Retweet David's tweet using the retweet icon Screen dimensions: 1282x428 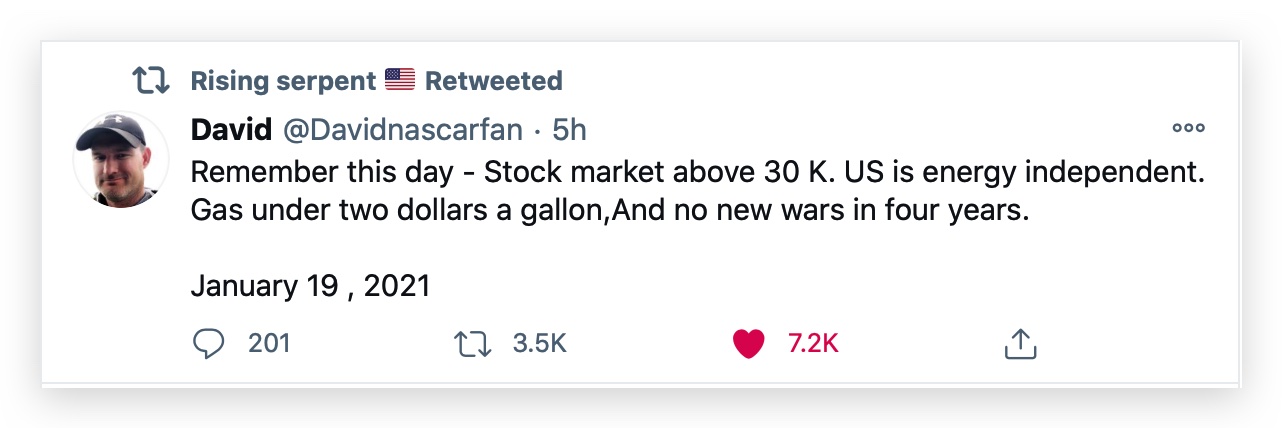[472, 344]
